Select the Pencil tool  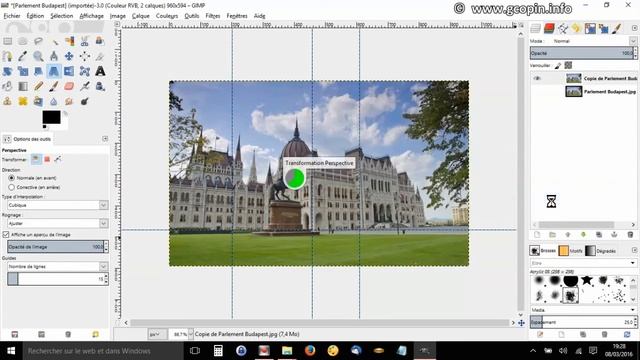pos(38,86)
